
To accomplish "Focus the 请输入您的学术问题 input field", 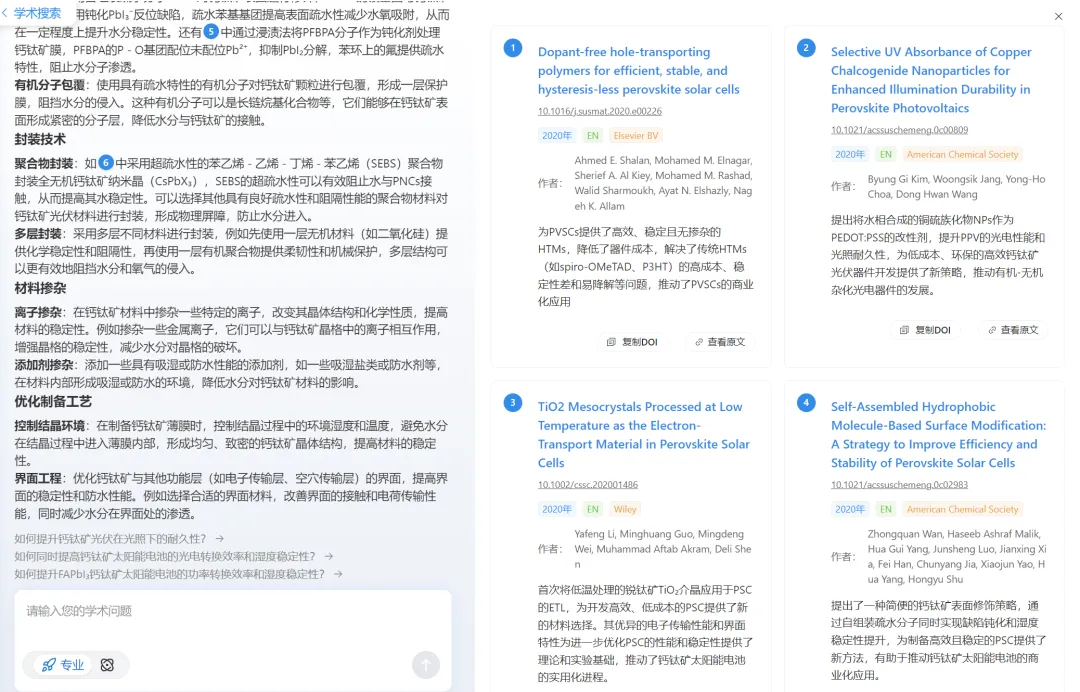I will (232, 612).
